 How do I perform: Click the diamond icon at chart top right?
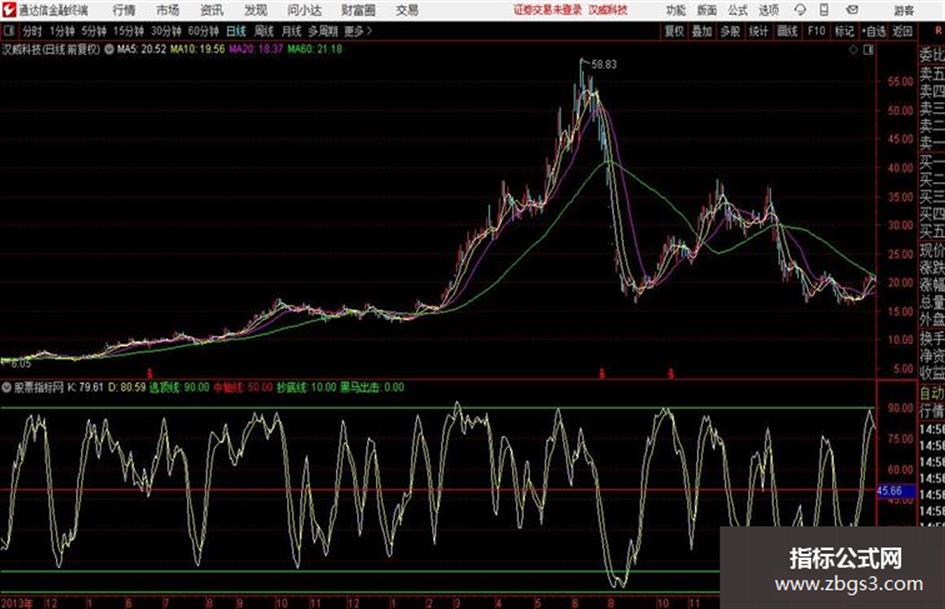[x=853, y=50]
